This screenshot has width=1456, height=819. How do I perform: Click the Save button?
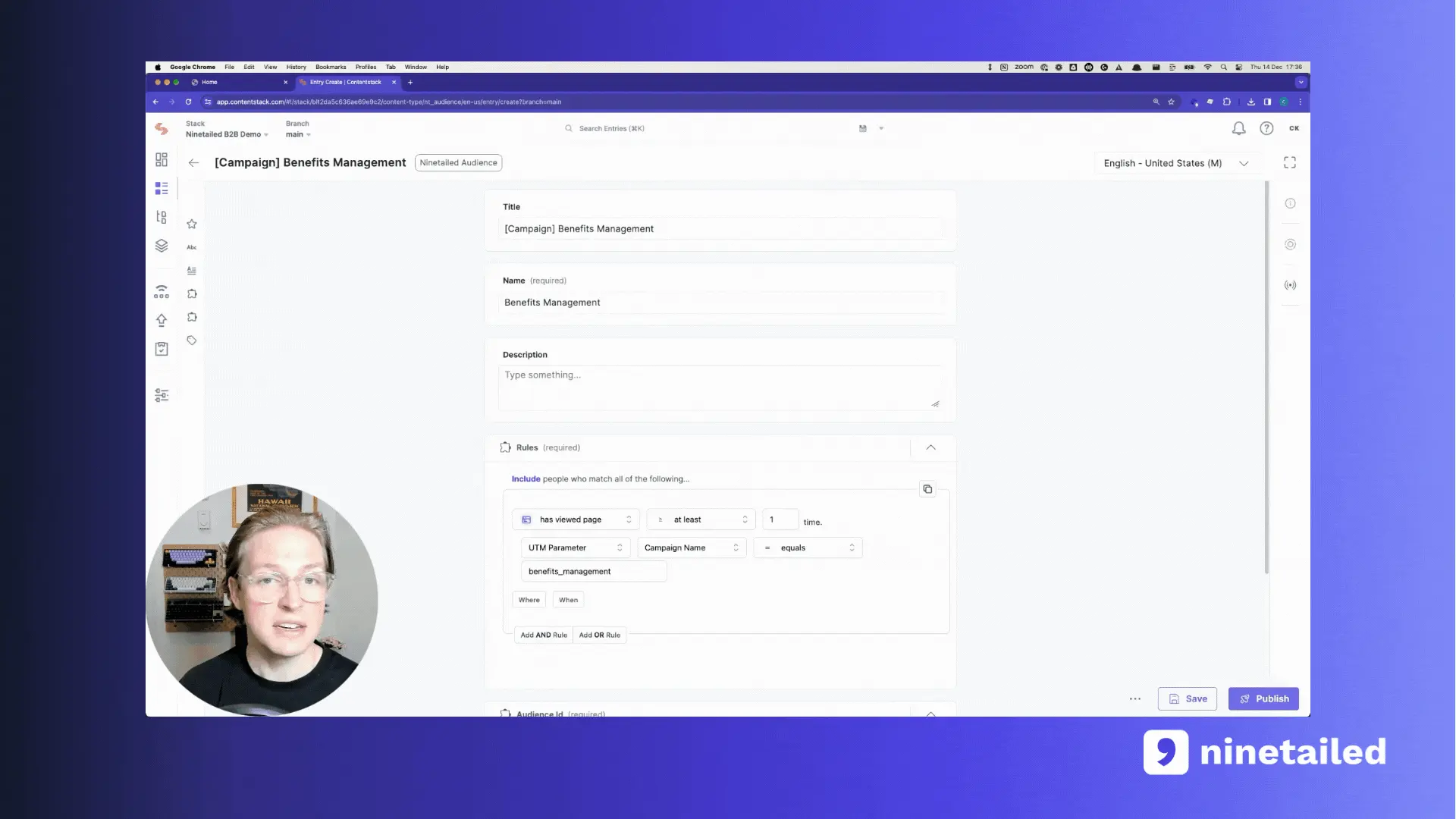pos(1188,698)
